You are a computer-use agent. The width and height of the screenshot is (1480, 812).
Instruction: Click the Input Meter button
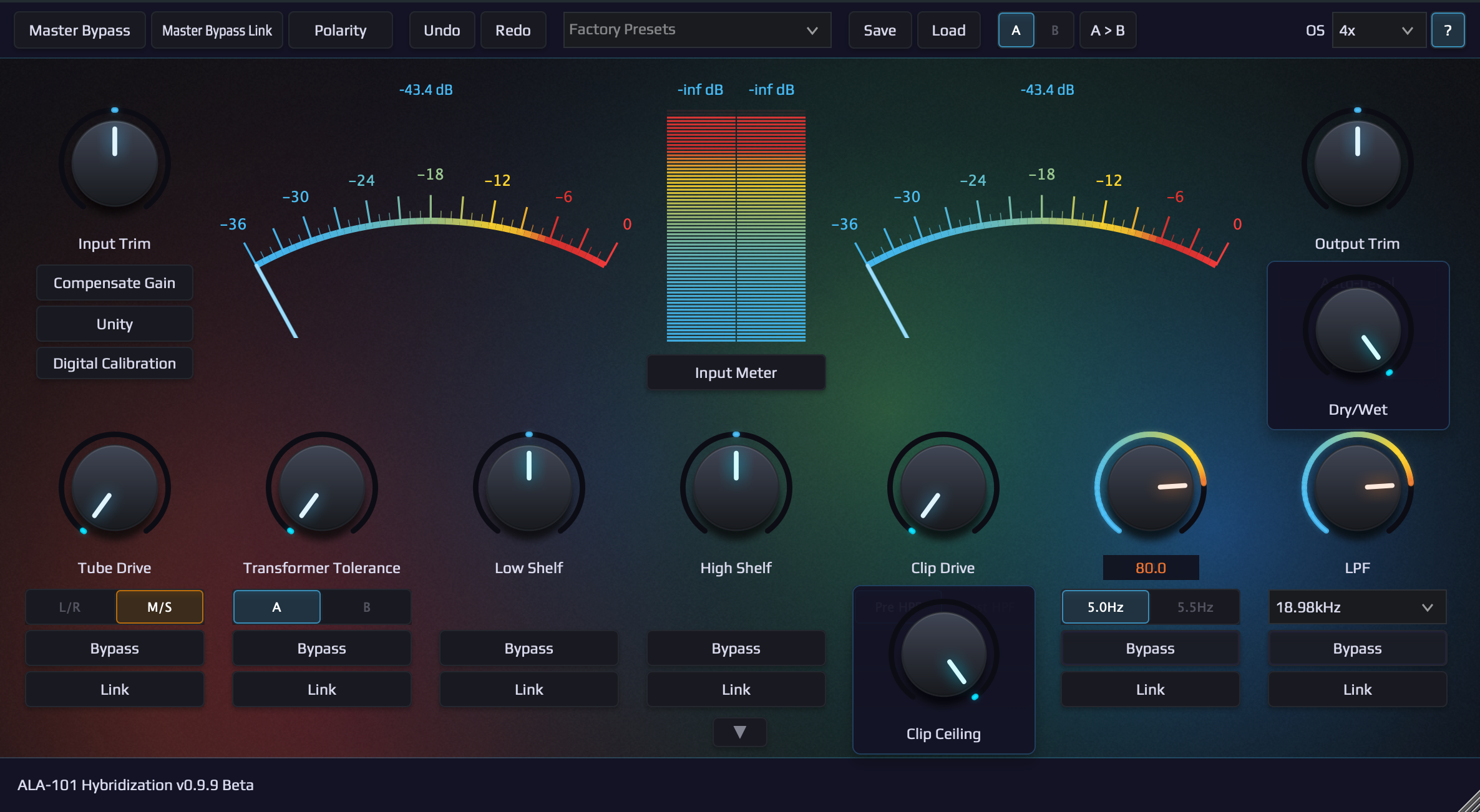(736, 372)
